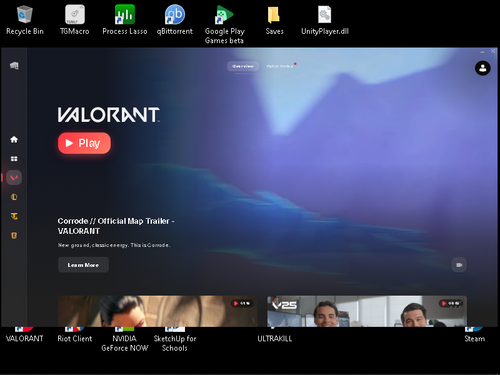
Task: Click the red Play button
Action: click(x=84, y=143)
